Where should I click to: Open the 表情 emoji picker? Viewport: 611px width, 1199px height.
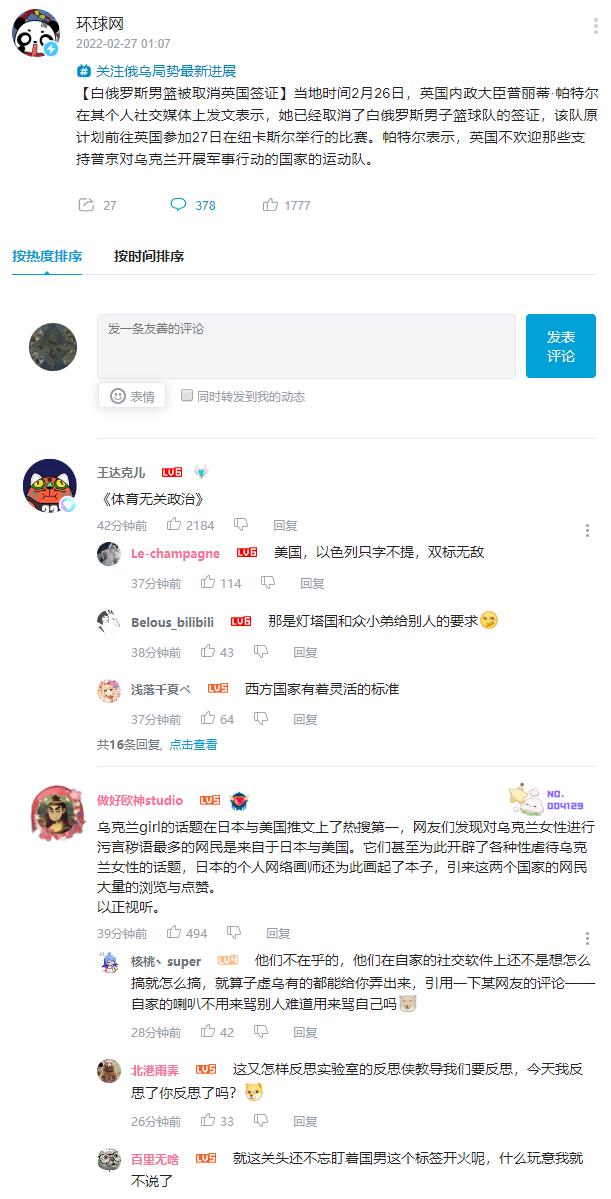pyautogui.click(x=132, y=396)
